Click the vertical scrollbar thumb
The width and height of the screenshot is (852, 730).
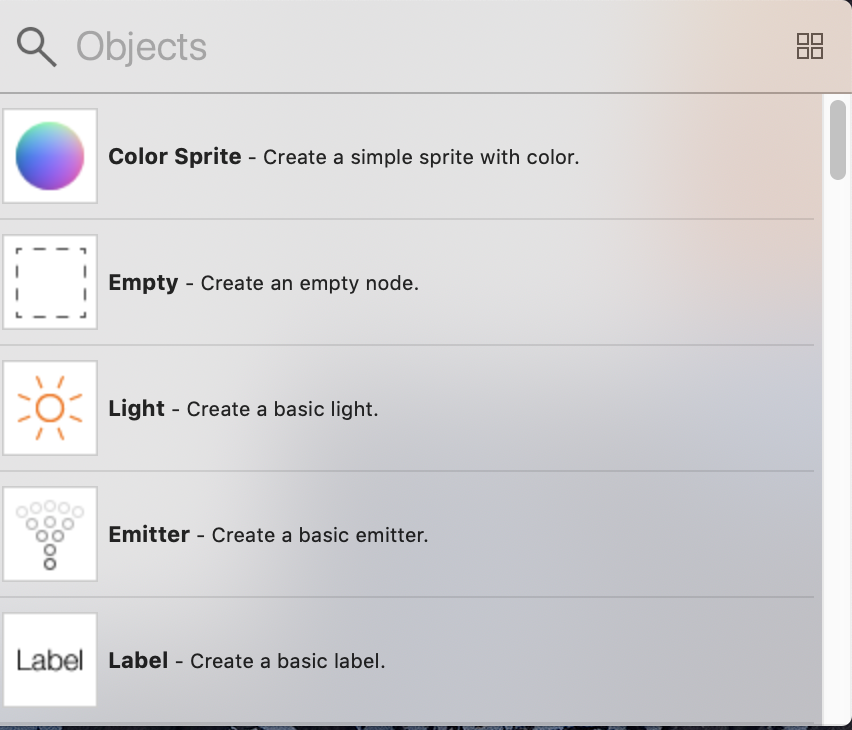click(838, 140)
